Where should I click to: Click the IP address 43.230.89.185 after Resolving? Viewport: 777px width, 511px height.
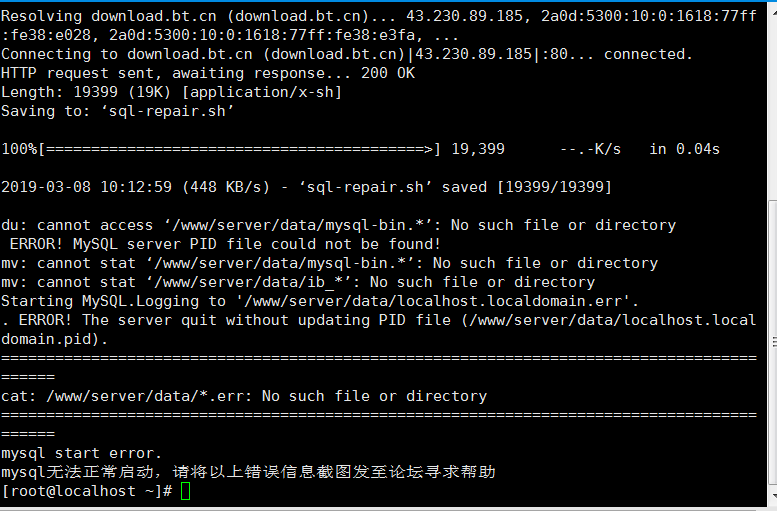click(464, 16)
